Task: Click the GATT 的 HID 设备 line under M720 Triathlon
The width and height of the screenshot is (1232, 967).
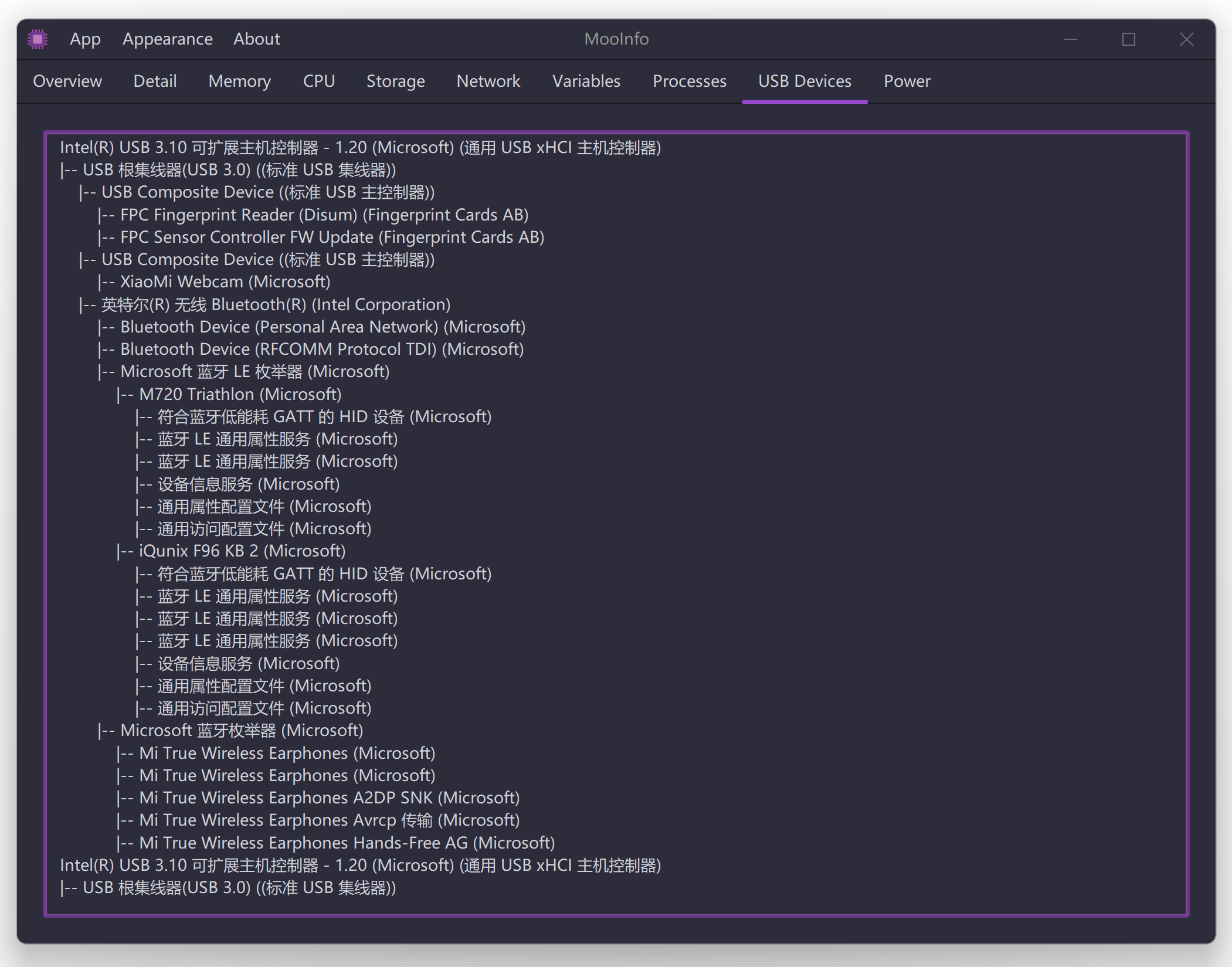Action: pos(313,416)
